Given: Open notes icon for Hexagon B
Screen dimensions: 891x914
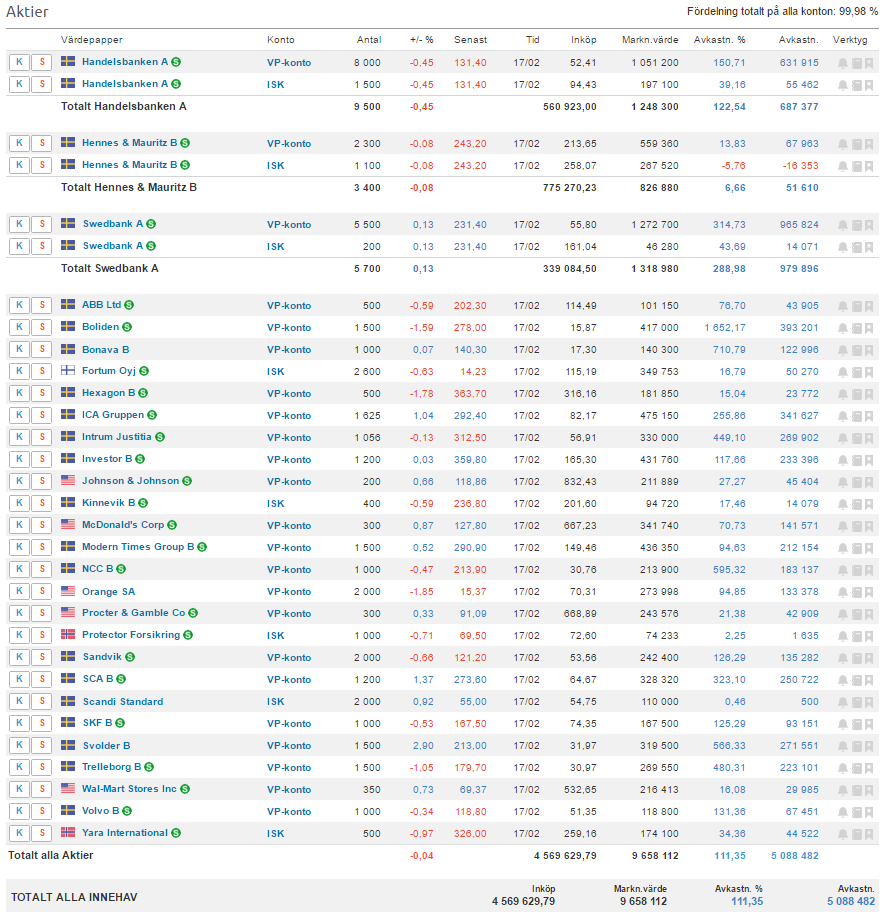Looking at the screenshot, I should 857,394.
